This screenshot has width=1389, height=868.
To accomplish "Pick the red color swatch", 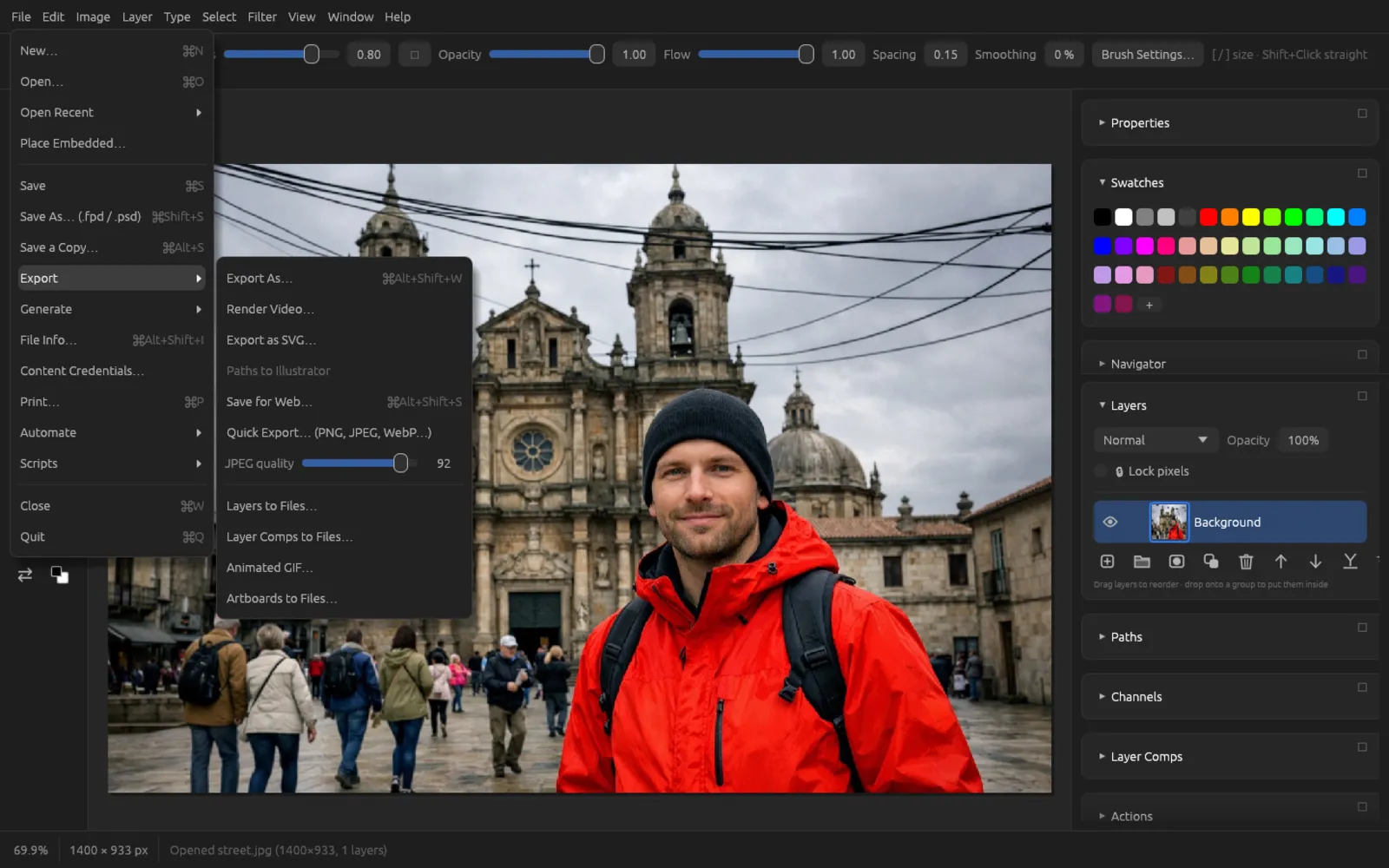I will click(1208, 217).
